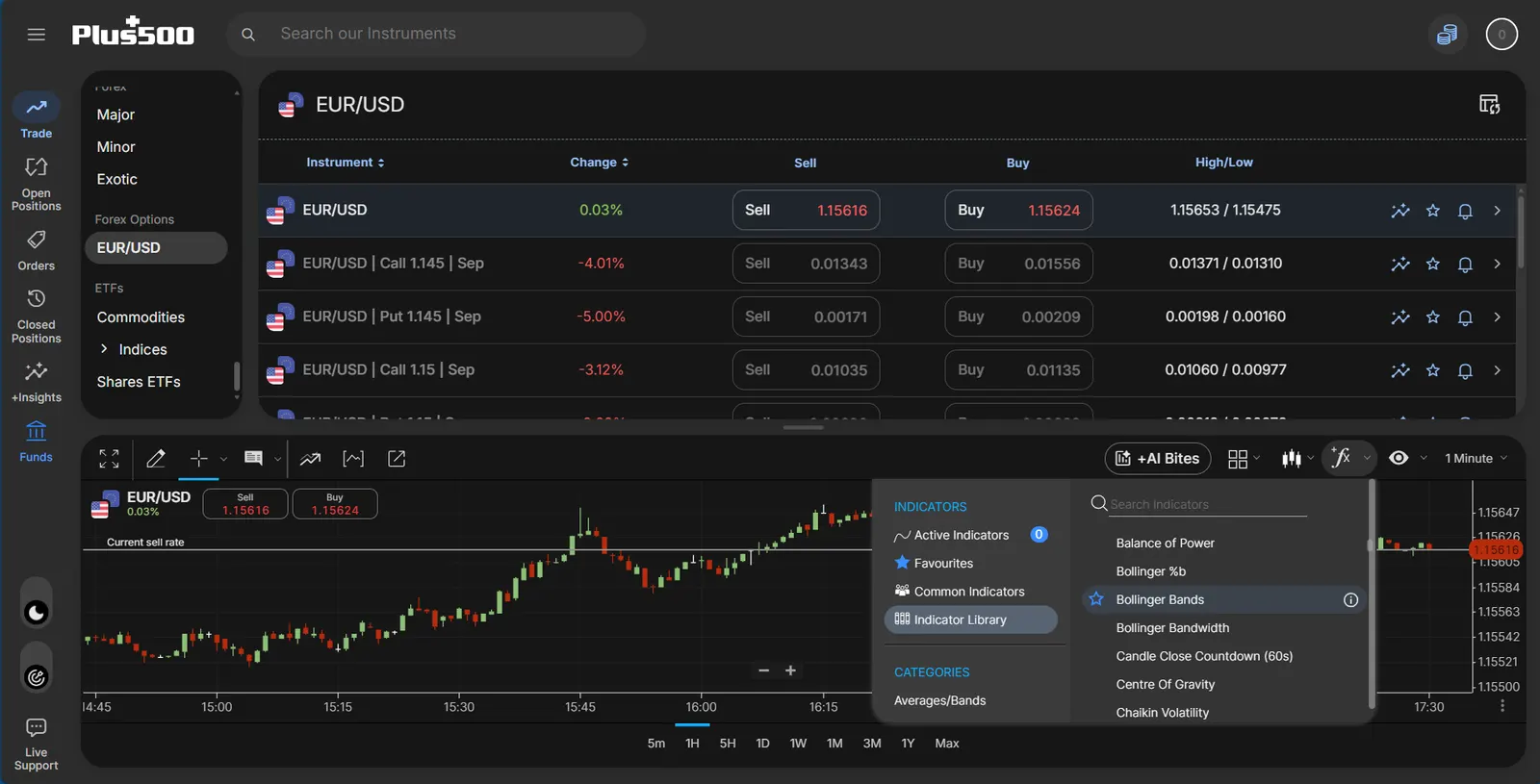Open the chart in popout window icon
Viewport: 1540px width, 784px height.
tap(397, 459)
